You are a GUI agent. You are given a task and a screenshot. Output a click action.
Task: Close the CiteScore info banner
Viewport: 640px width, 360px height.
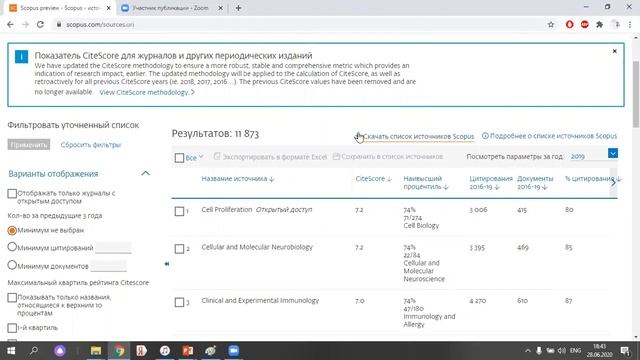tap(614, 51)
